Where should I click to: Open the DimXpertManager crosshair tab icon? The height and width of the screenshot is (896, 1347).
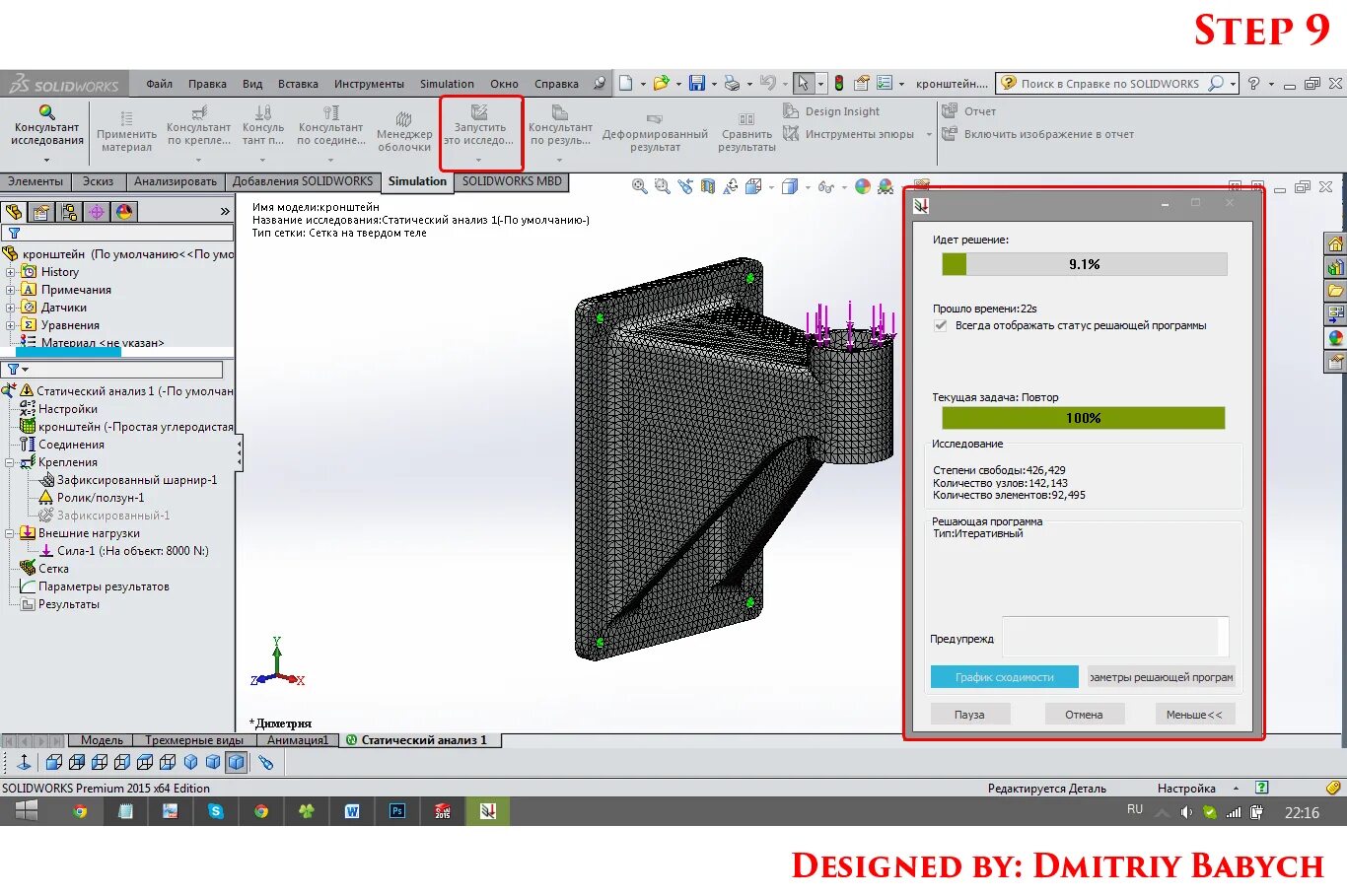coord(97,212)
